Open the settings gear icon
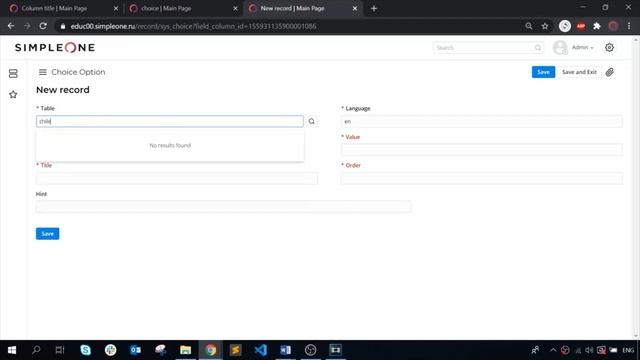This screenshot has width=640, height=360. pyautogui.click(x=609, y=47)
